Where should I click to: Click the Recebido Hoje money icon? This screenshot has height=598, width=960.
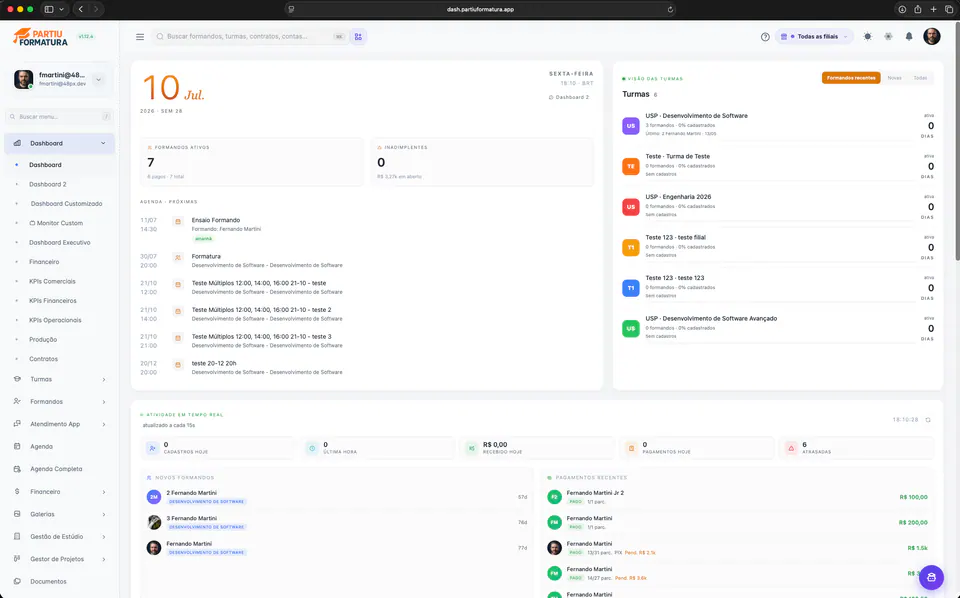pyautogui.click(x=471, y=448)
